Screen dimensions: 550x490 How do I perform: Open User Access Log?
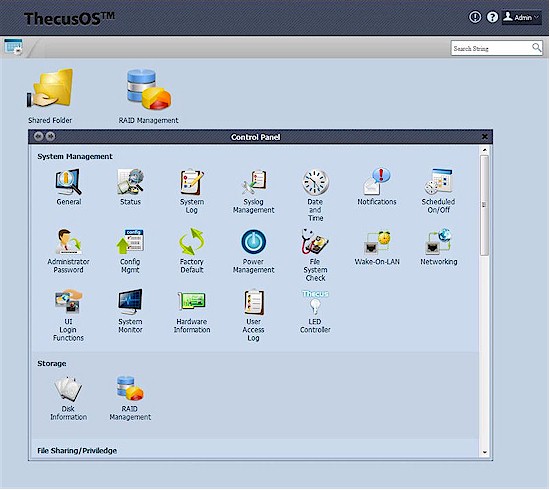[253, 315]
